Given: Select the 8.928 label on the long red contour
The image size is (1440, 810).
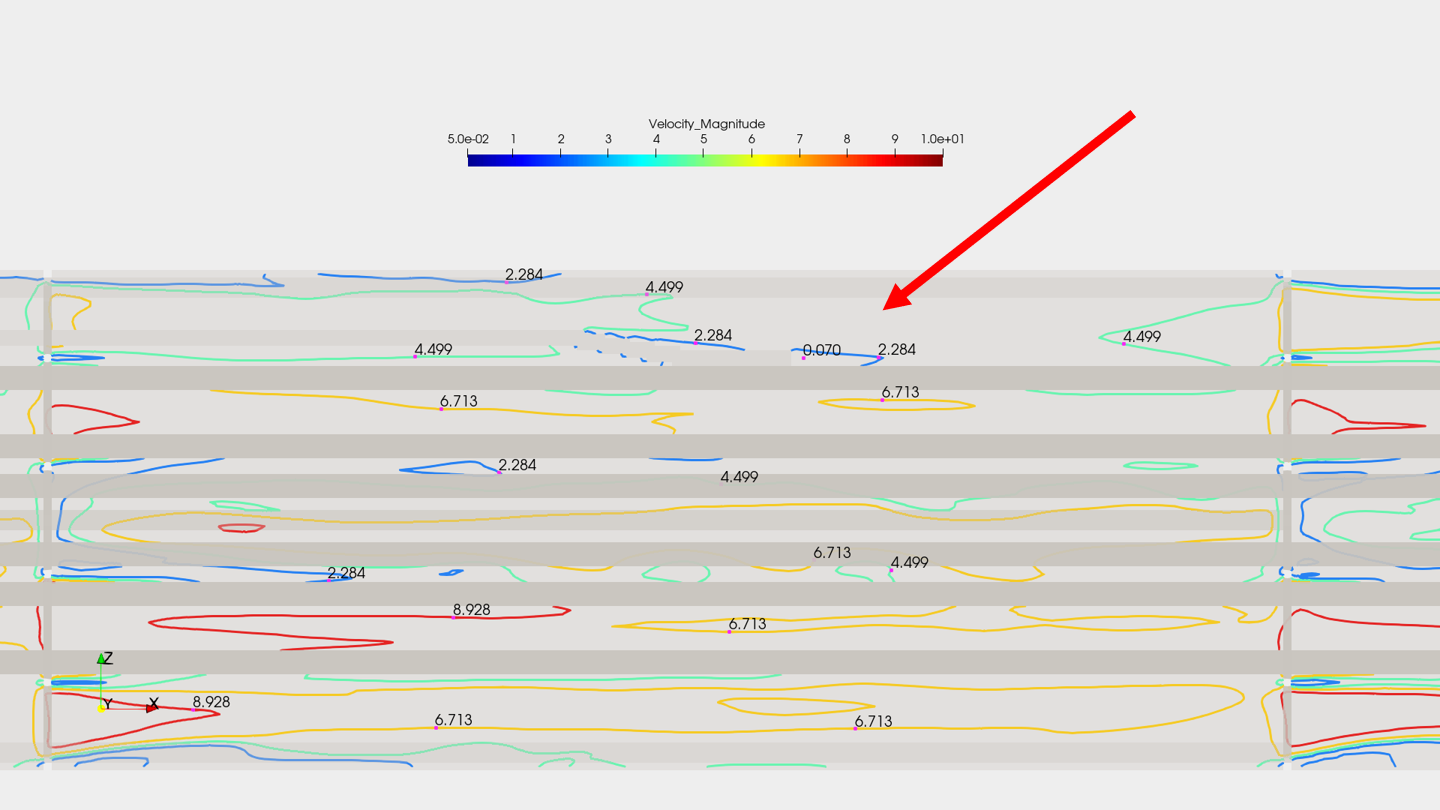Looking at the screenshot, I should tap(471, 609).
